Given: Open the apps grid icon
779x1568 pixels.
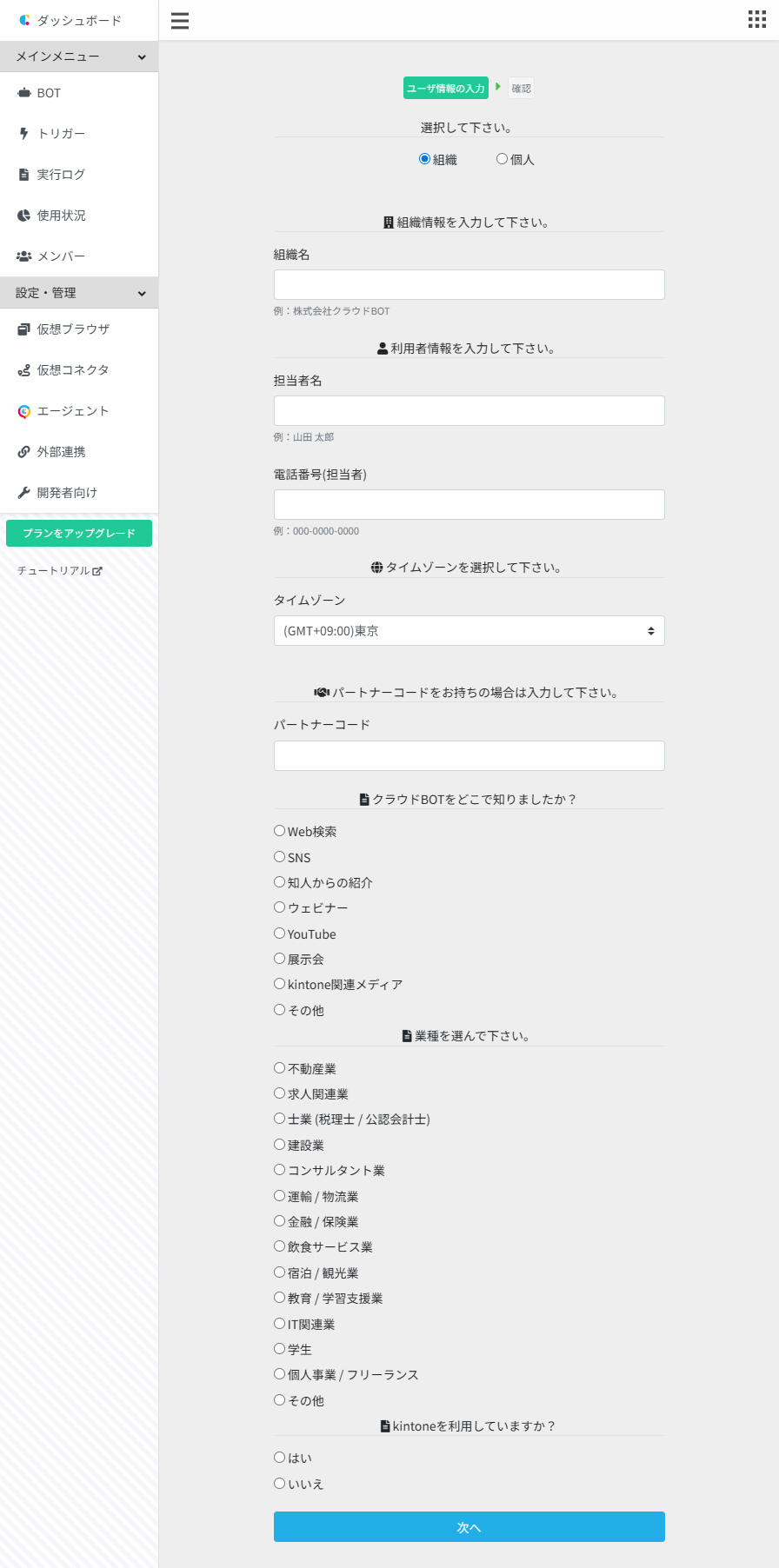Looking at the screenshot, I should 757,20.
